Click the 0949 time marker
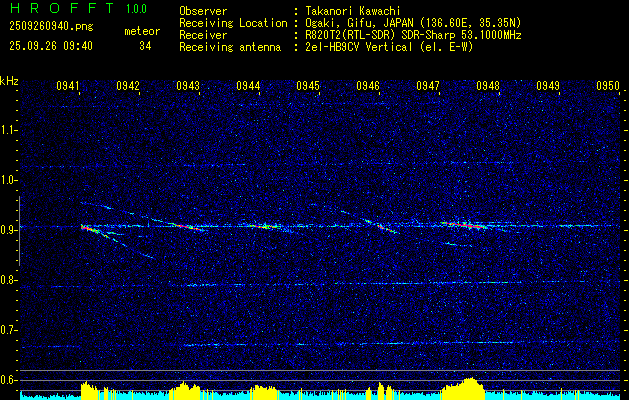629x400 pixels. pyautogui.click(x=548, y=86)
